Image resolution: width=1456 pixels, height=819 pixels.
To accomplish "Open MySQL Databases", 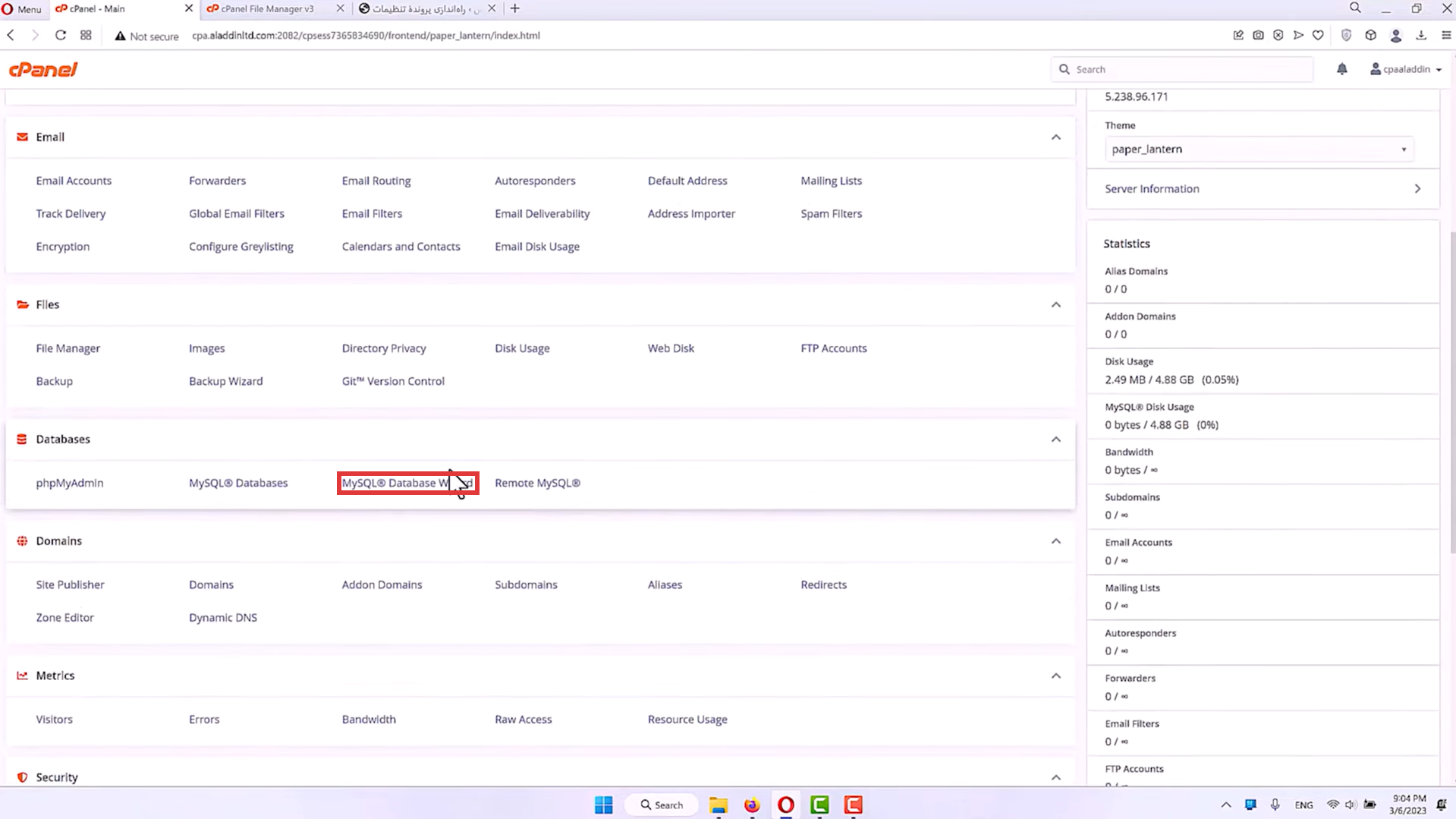I will tap(238, 483).
